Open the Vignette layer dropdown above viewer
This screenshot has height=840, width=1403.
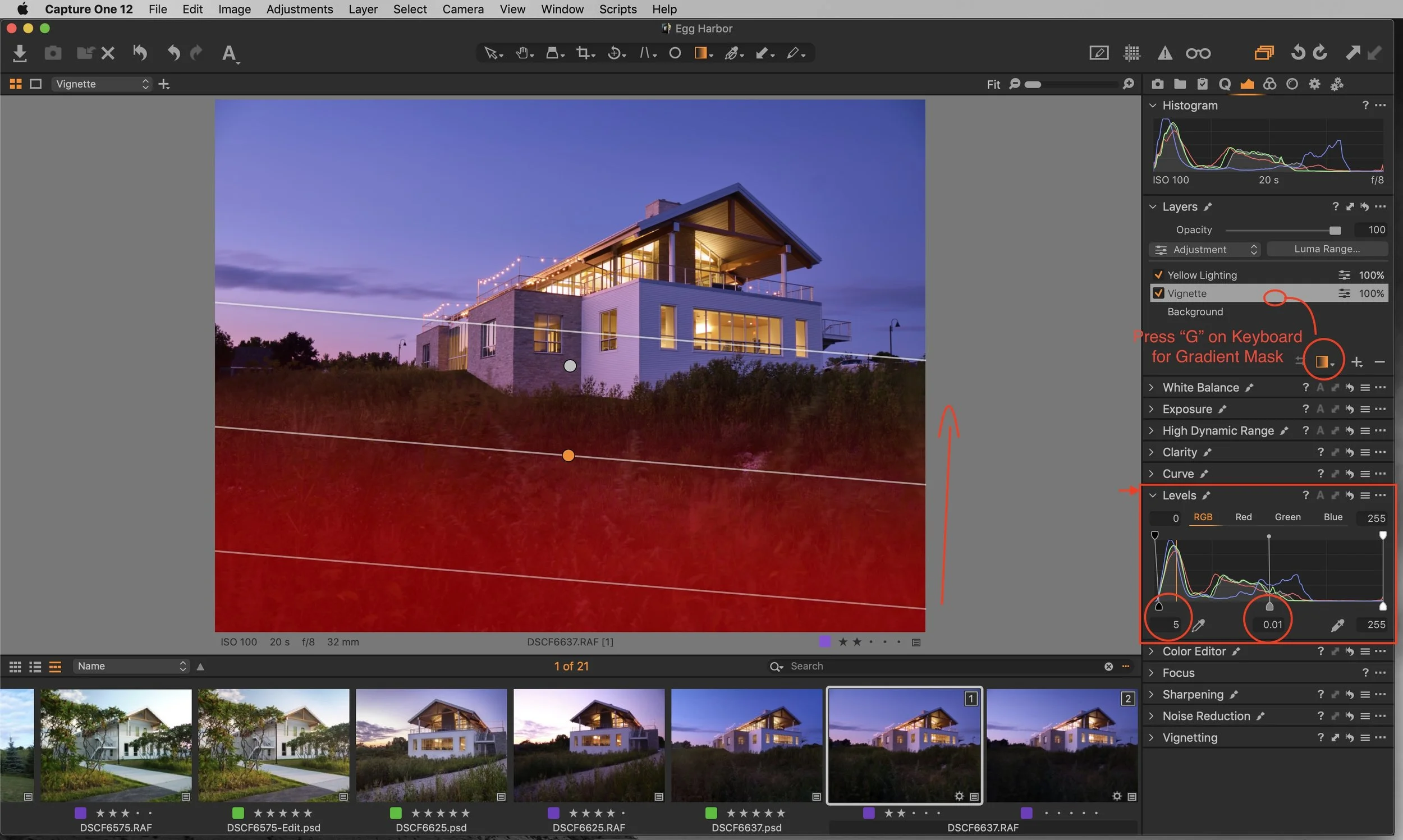(x=102, y=84)
